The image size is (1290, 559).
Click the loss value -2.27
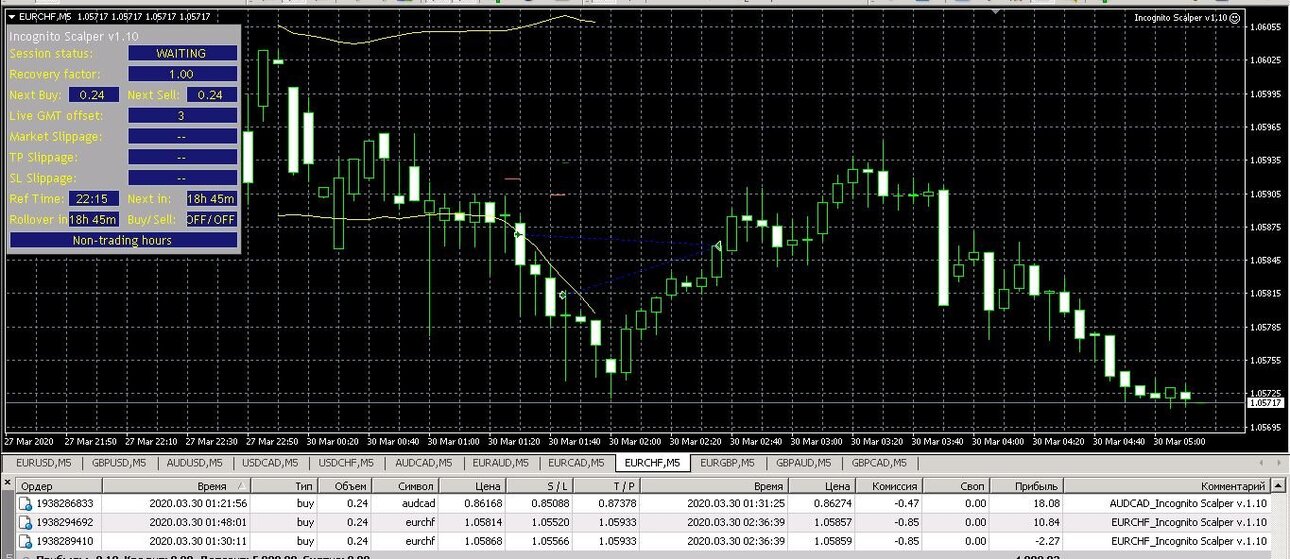pos(1047,541)
